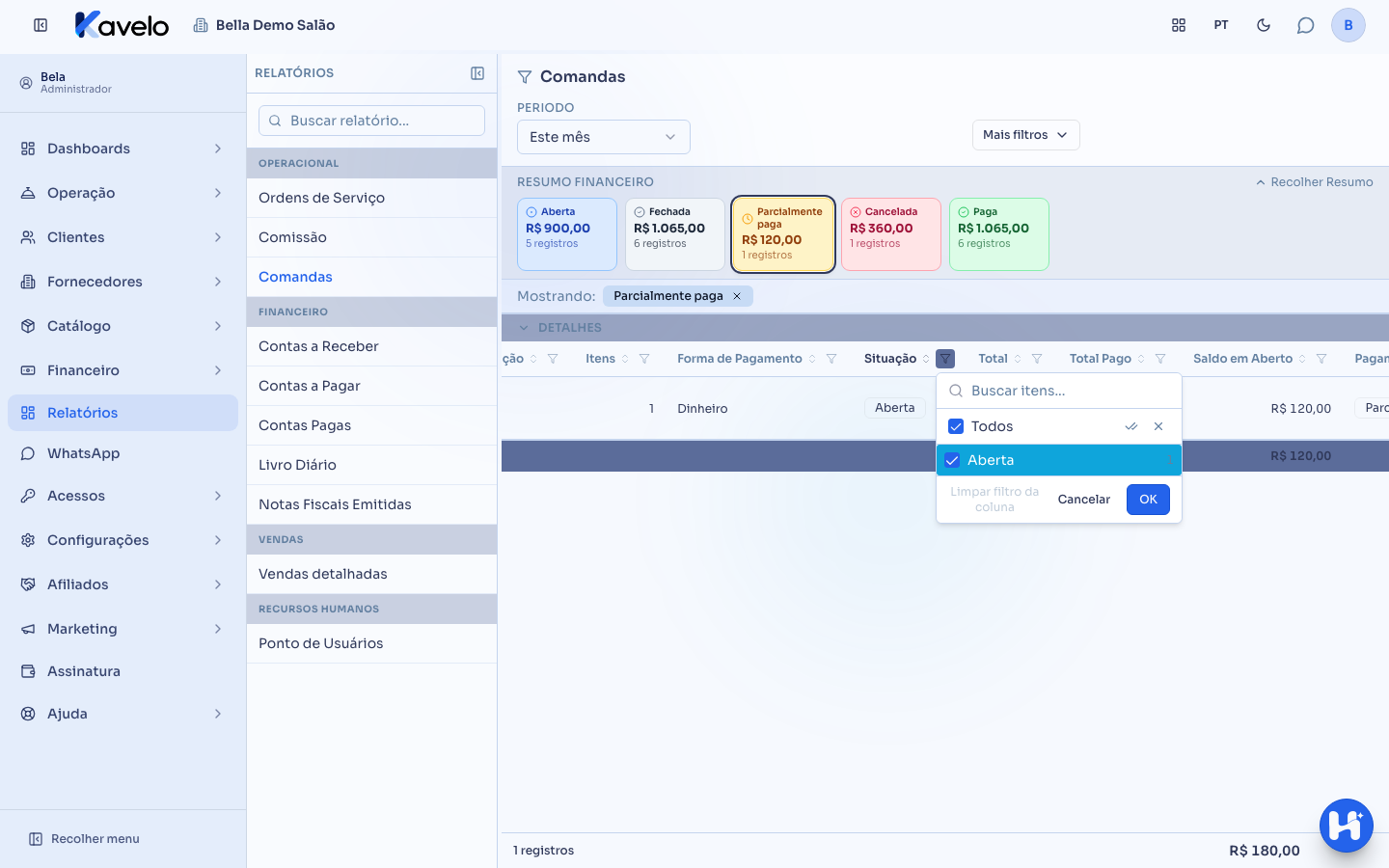Viewport: 1389px width, 868px height.
Task: Filter by the Fechada summary card
Action: 675,234
